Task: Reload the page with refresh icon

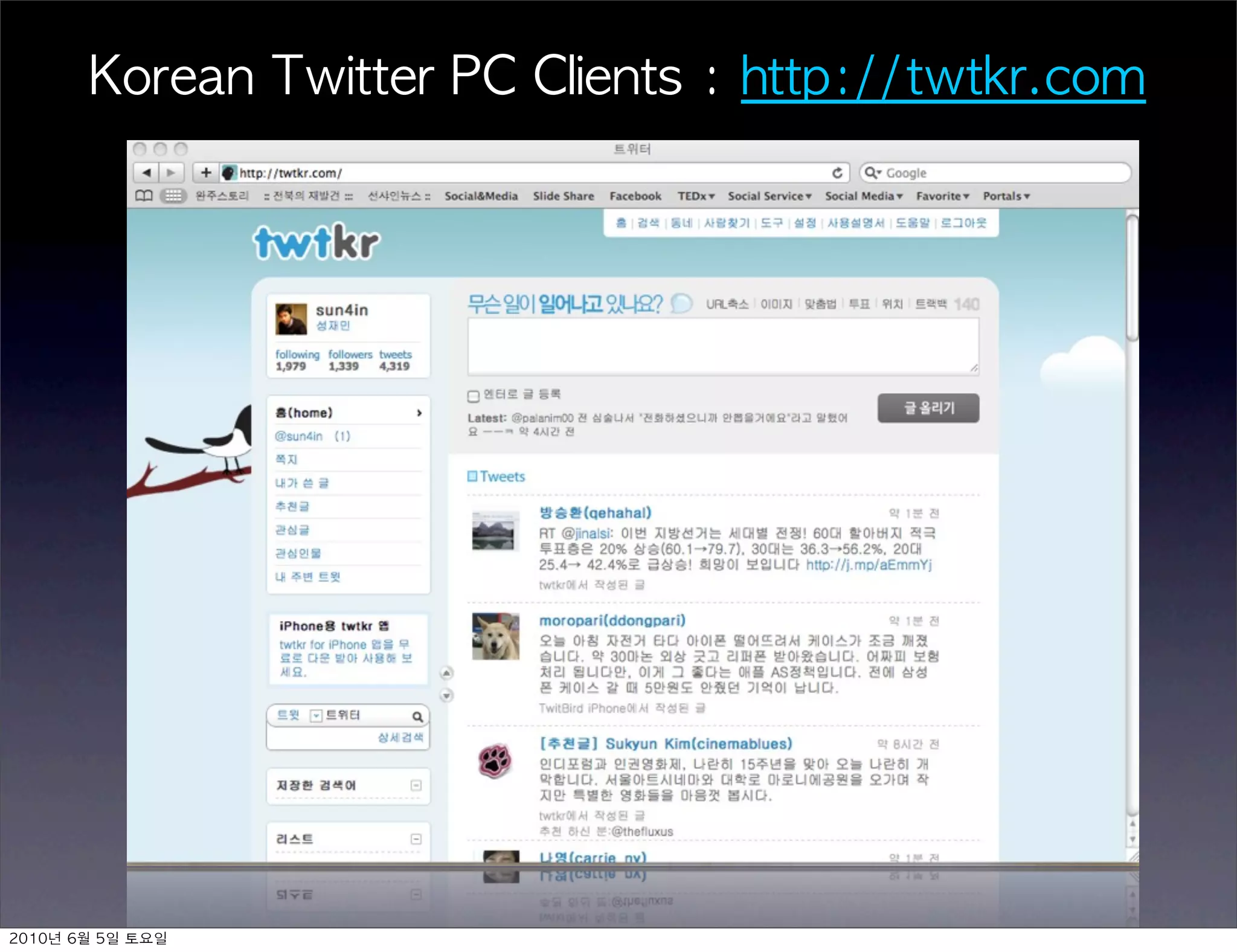Action: click(x=837, y=173)
